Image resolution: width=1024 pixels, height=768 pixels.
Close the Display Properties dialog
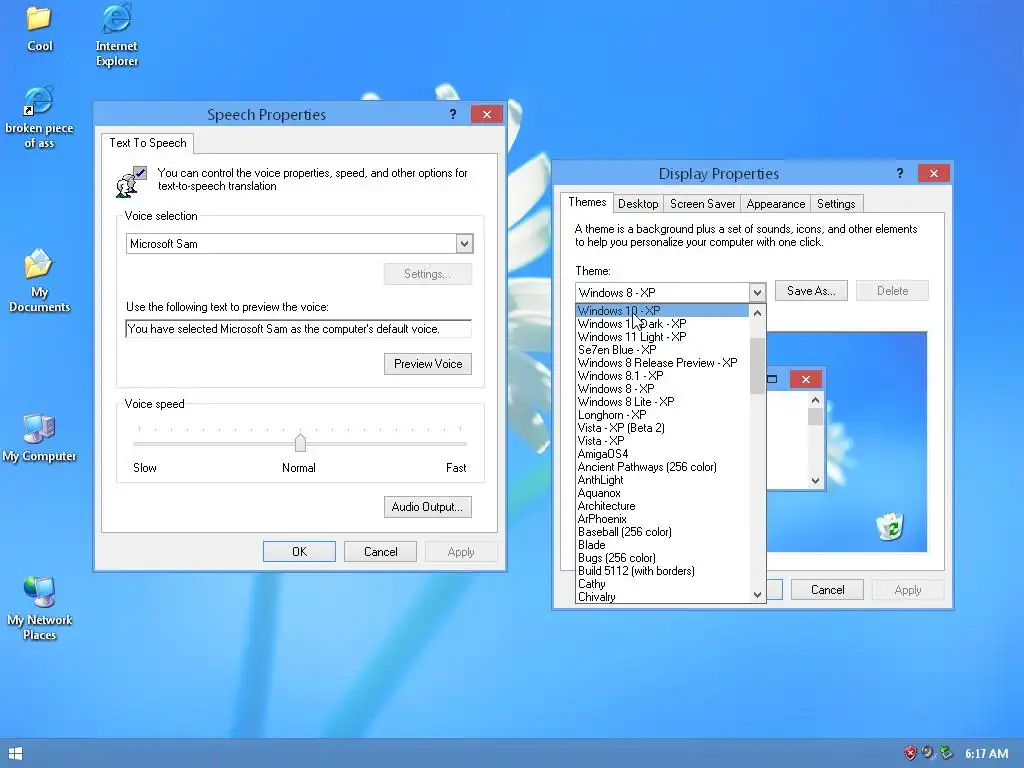pos(934,173)
